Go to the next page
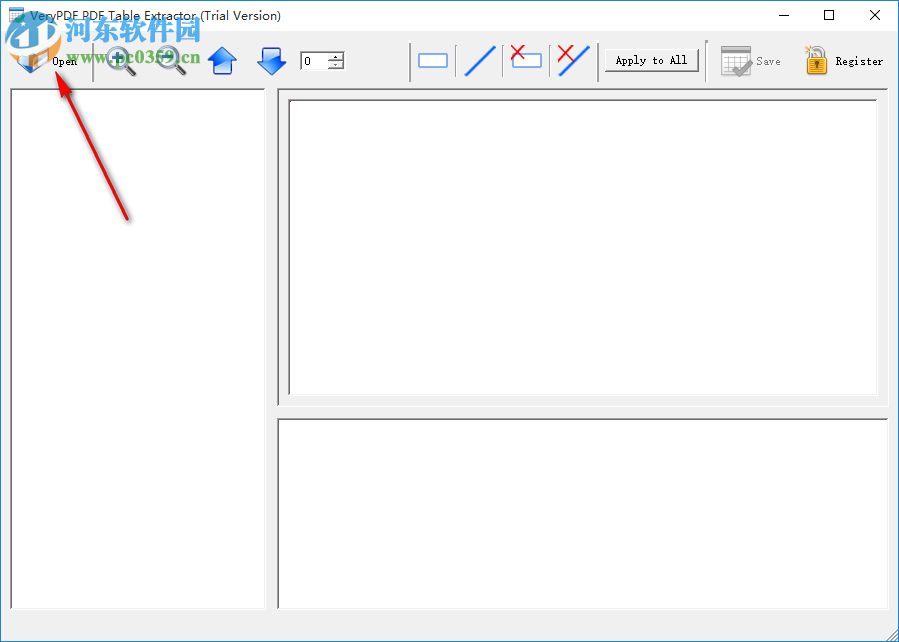 pos(270,60)
